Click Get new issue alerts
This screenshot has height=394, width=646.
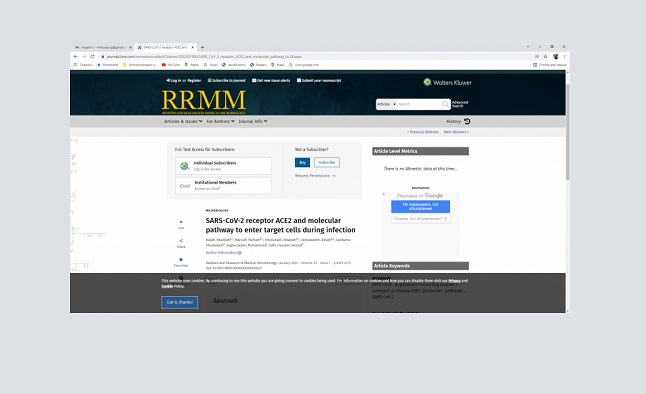click(271, 80)
